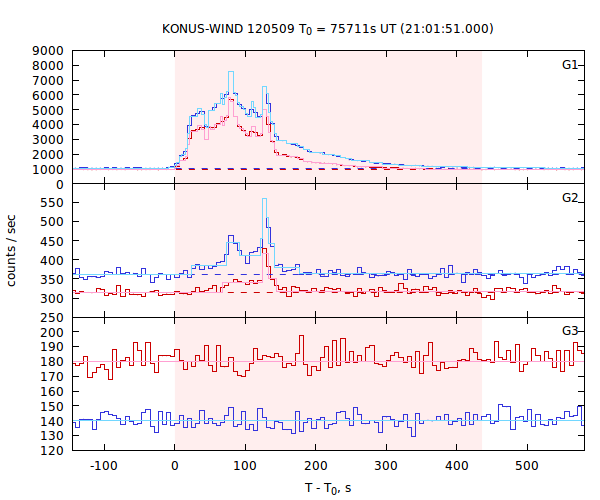Screen dimensions: 600x500
Task: Click the x-axis tick label 400
Action: (x=457, y=466)
